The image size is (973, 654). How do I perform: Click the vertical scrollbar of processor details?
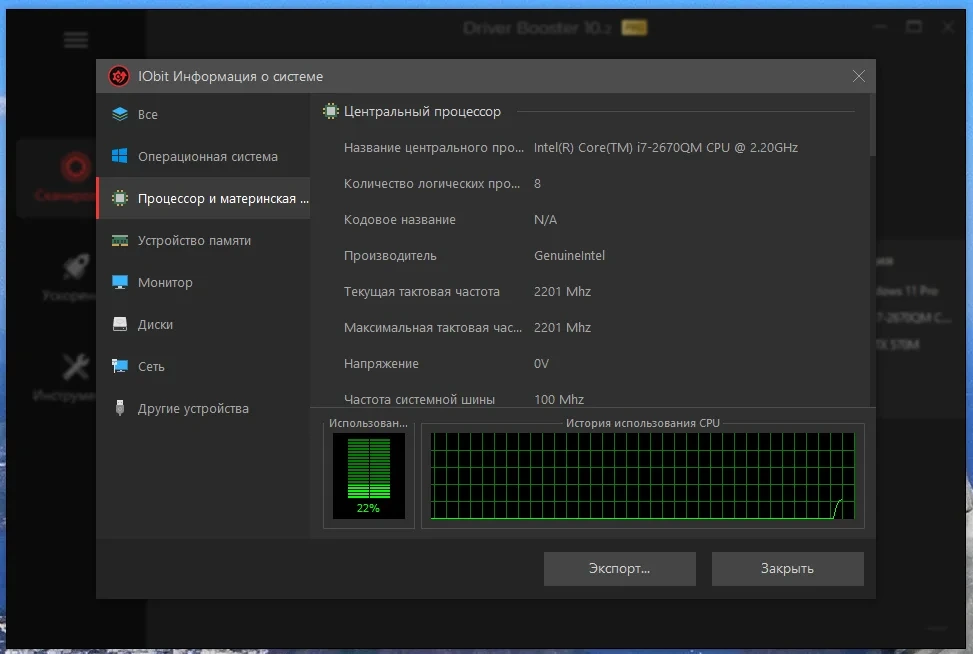pos(872,126)
